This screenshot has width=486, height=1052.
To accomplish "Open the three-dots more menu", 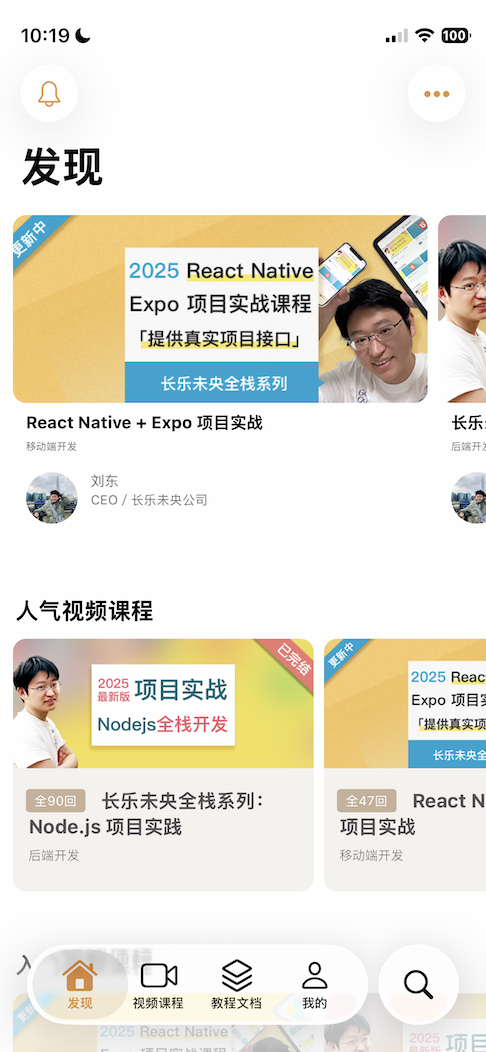I will tap(436, 94).
